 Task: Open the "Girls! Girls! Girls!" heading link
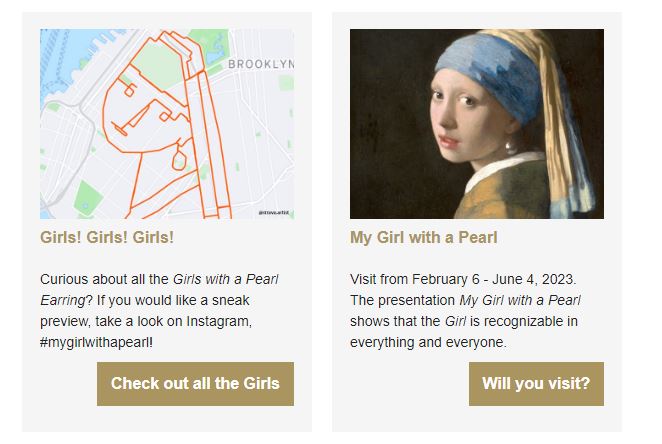107,238
